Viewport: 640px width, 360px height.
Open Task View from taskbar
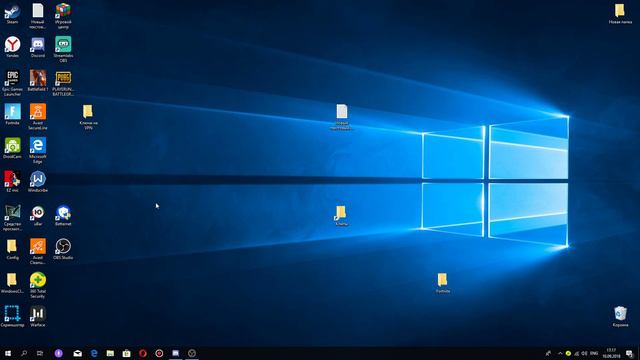[x=40, y=353]
